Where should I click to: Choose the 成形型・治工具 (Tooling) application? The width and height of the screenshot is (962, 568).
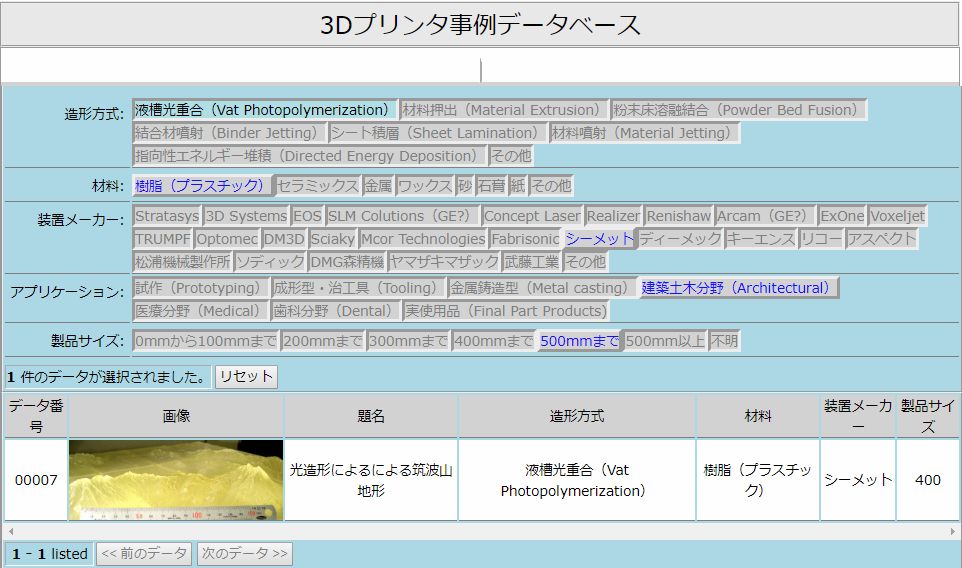(358, 288)
